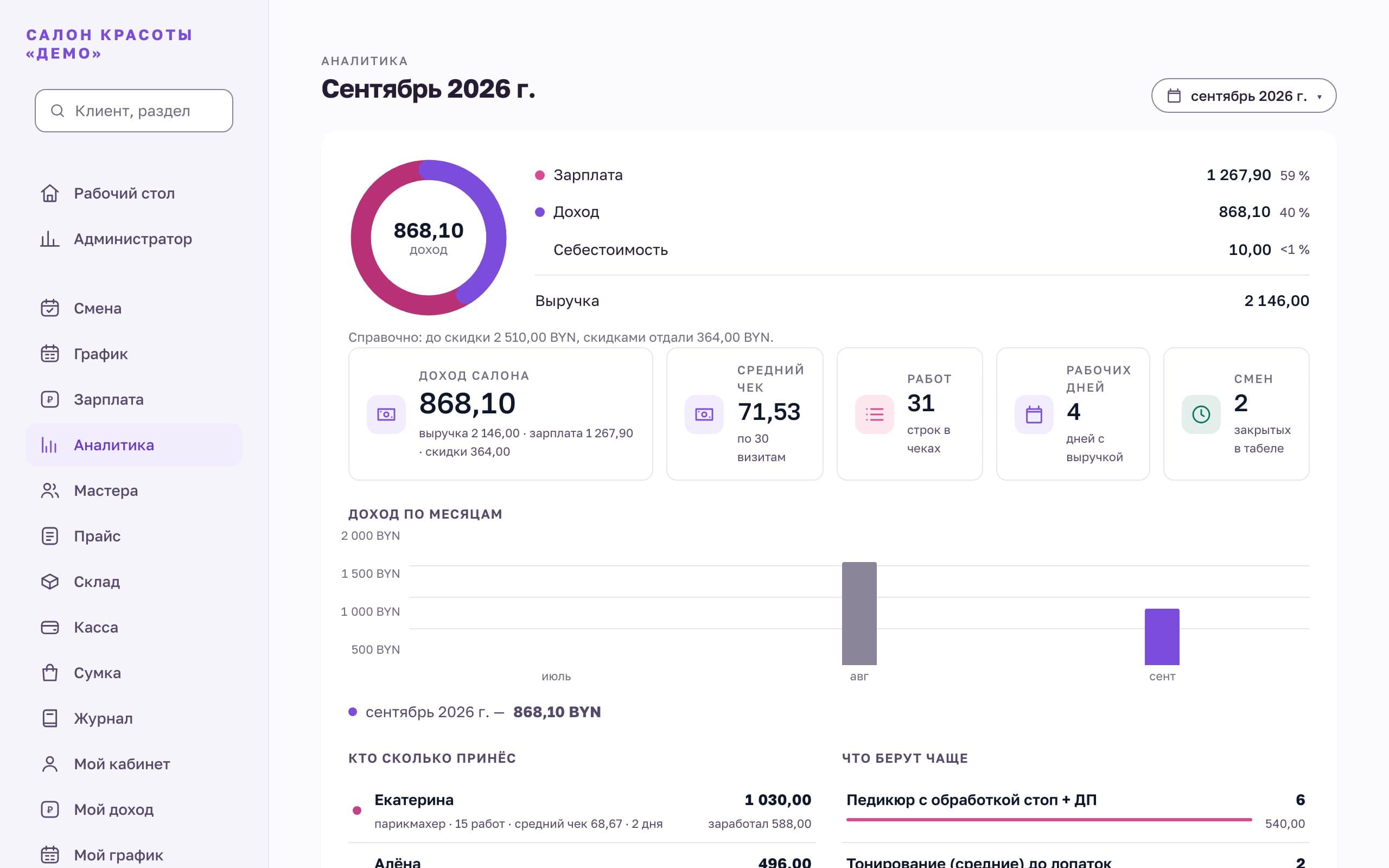The height and width of the screenshot is (868, 1389).
Task: Click the 868,10 BYN chart legend value
Action: click(557, 712)
